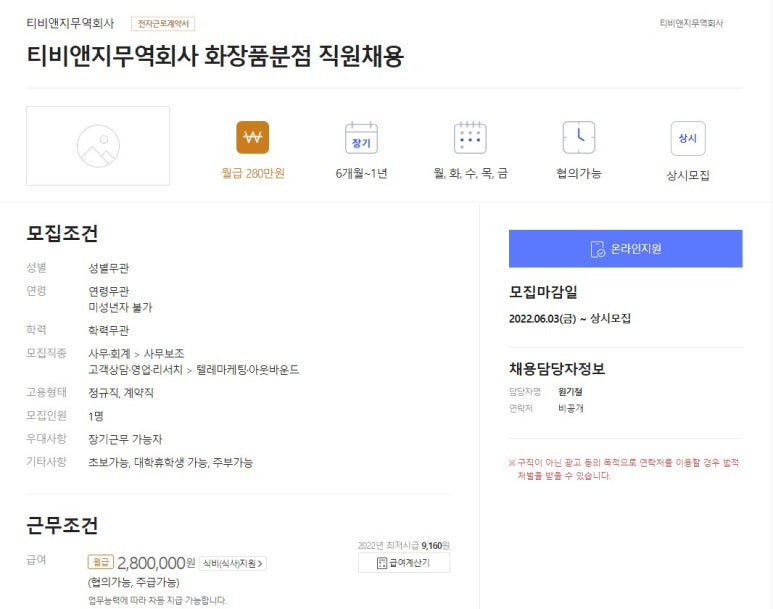Click the 텔레마케팅·아웃바운드 job category
Viewport: 773px width, 609px height.
(247, 369)
